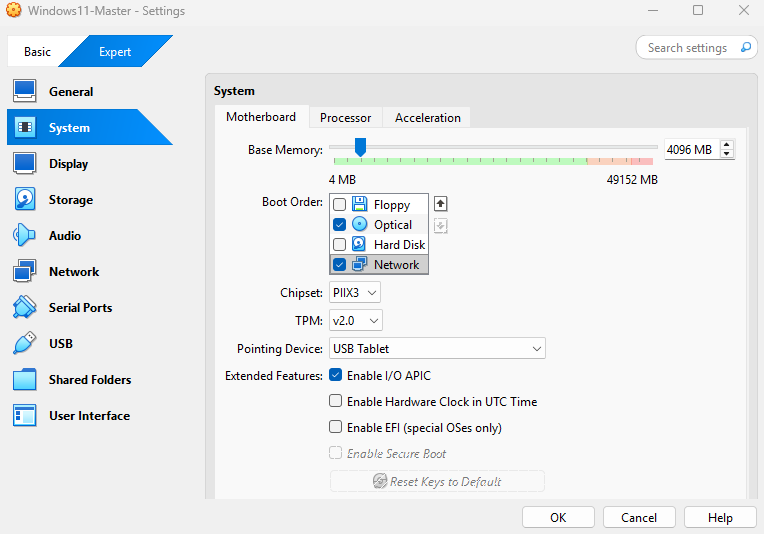
Task: Click the User Interface window icon
Action: point(24,415)
